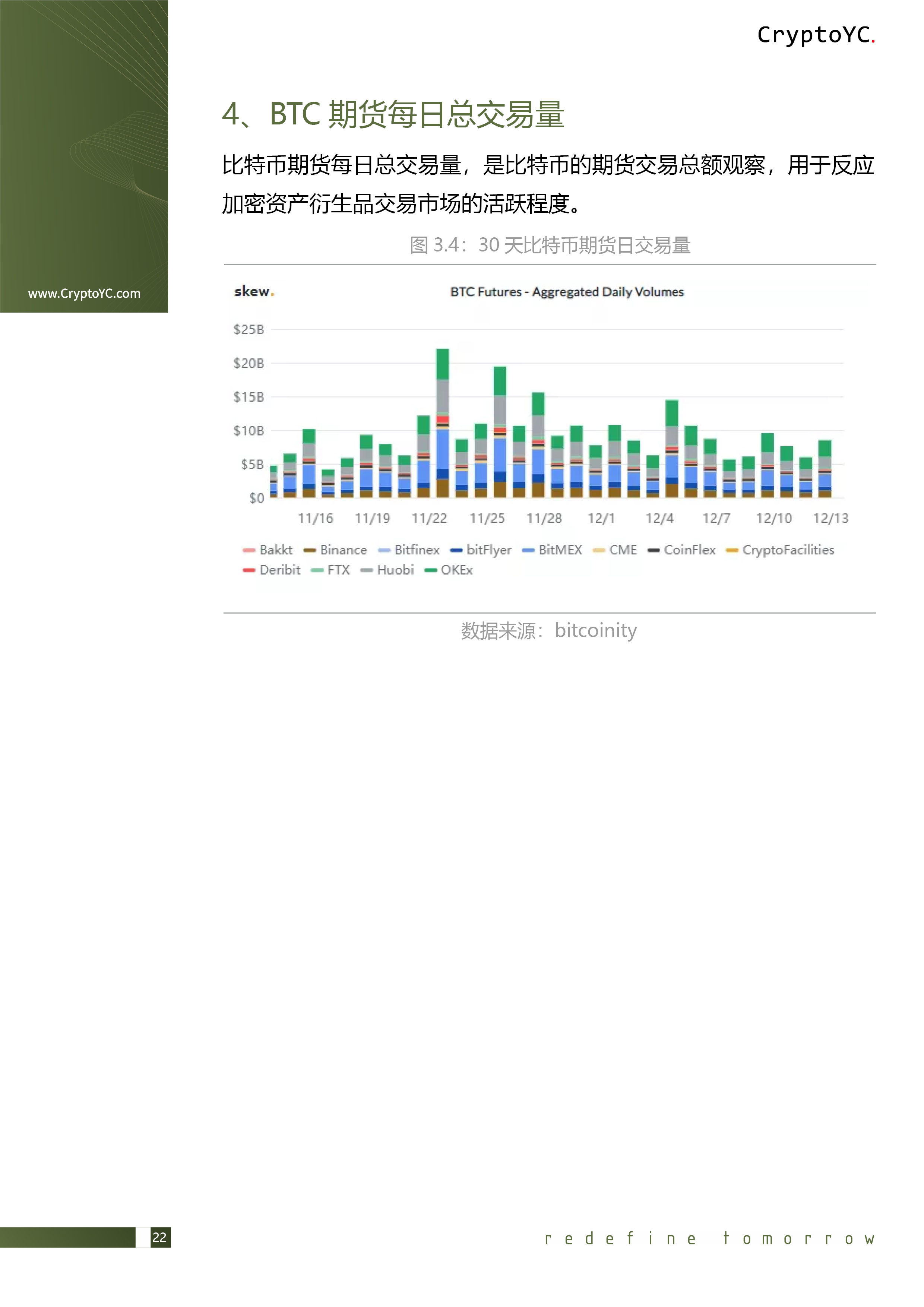Toggle the bitFlyer legend entry
The height and width of the screenshot is (1307, 924).
pos(481,550)
